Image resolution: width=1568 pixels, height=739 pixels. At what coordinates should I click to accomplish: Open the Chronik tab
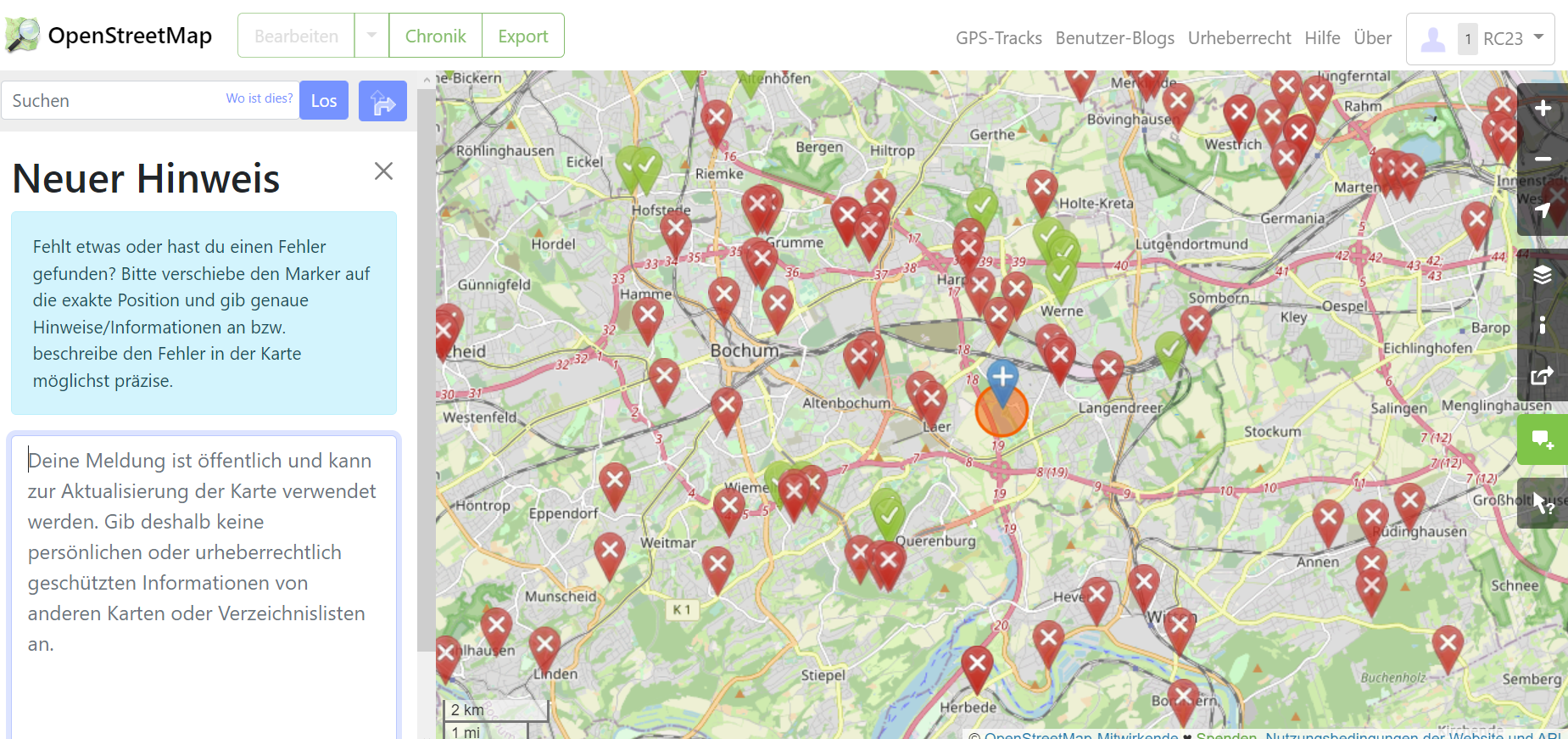pos(435,36)
